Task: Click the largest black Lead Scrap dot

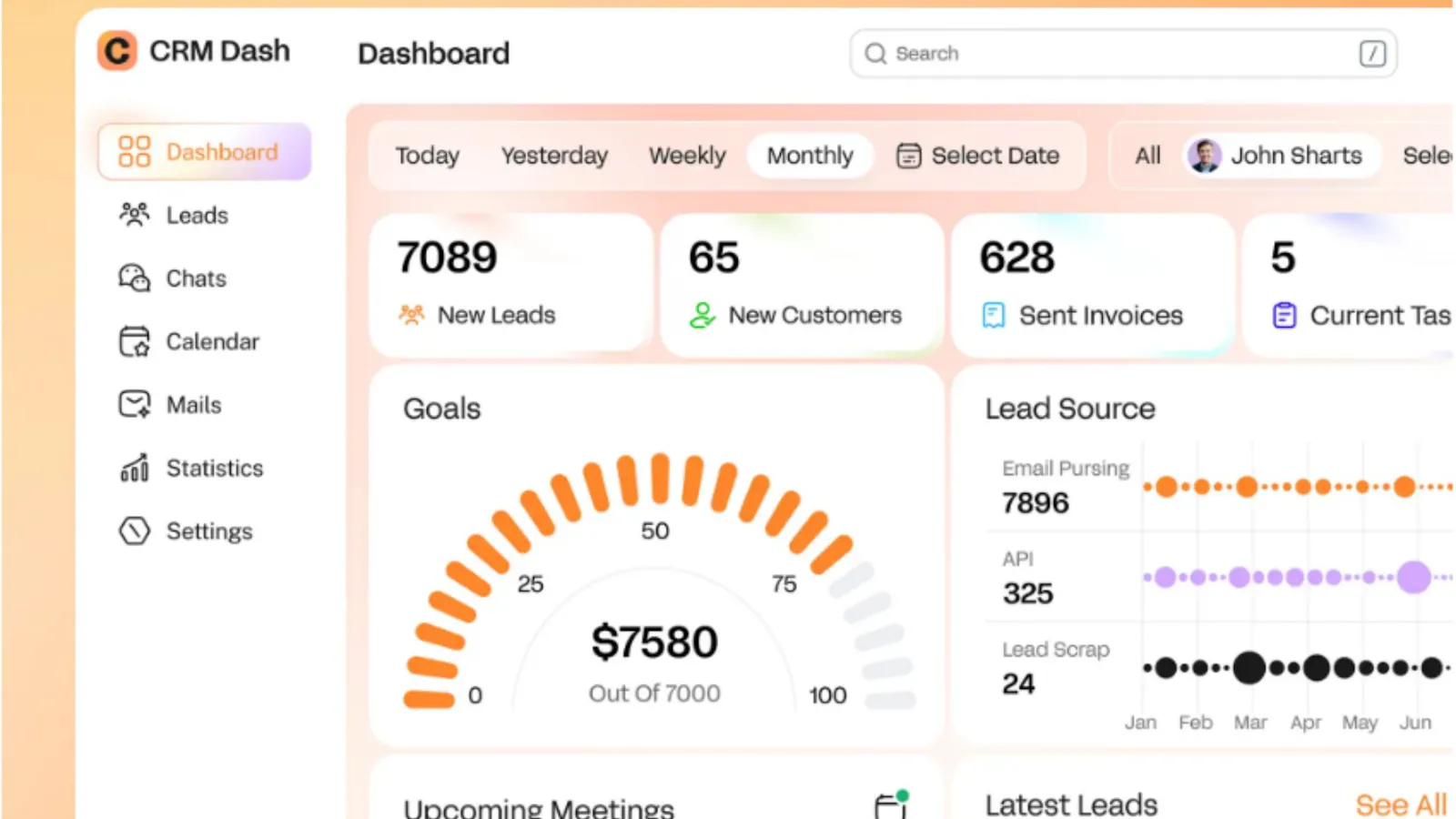Action: (x=1249, y=668)
